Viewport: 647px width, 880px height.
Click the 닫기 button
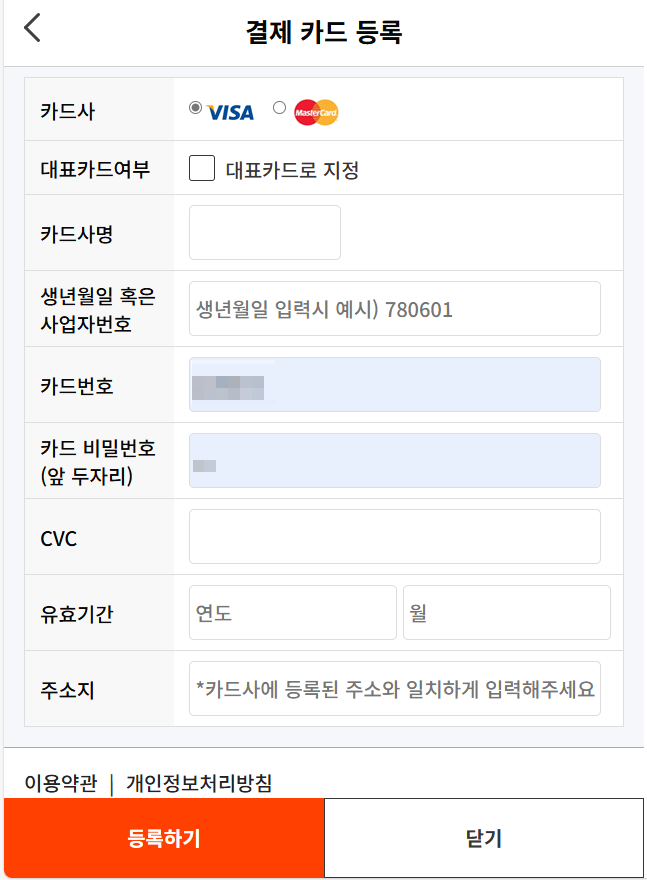(x=484, y=838)
